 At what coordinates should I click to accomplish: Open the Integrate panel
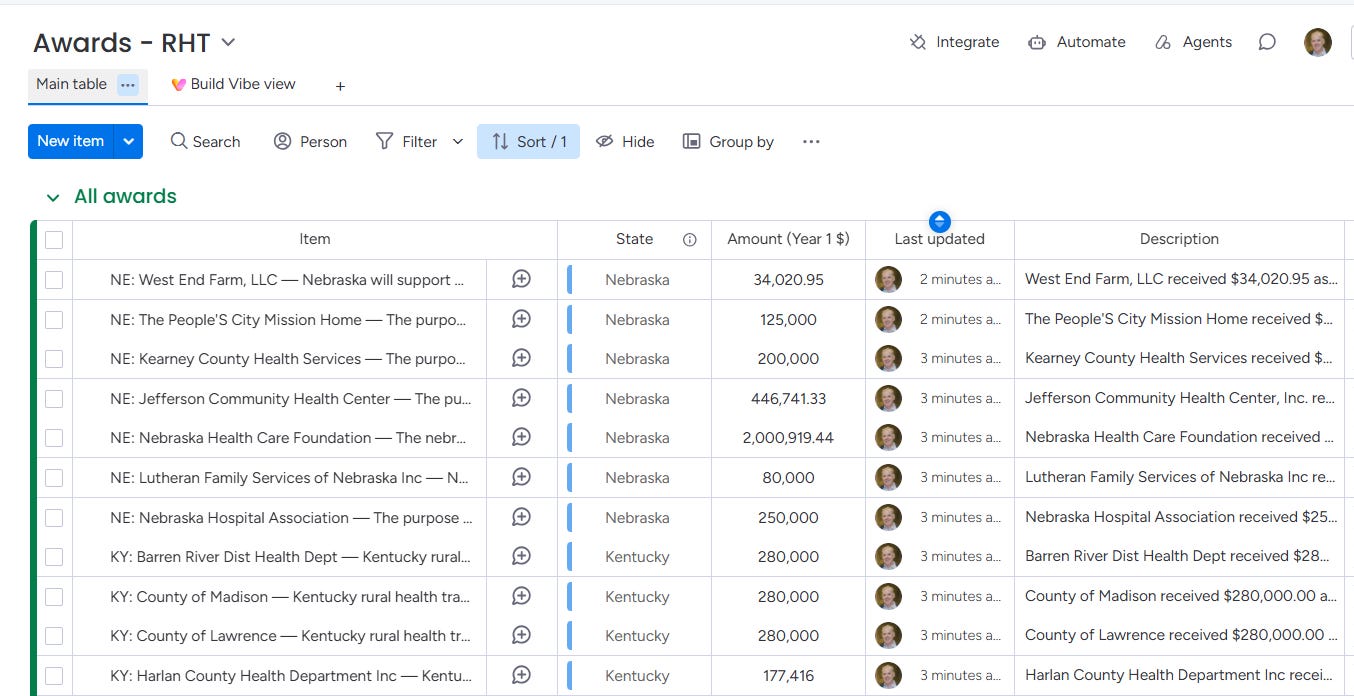pyautogui.click(x=954, y=42)
